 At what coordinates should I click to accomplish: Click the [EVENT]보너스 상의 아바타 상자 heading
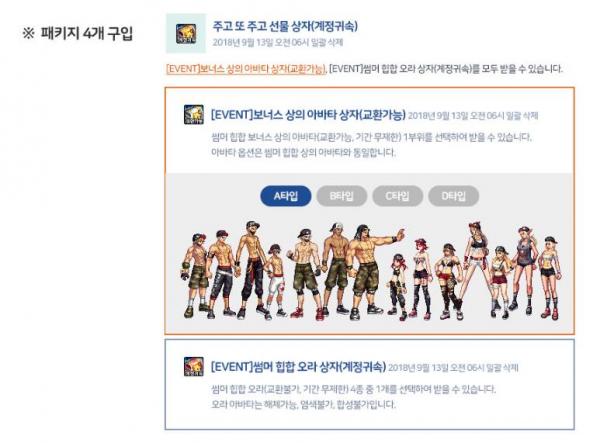coord(308,115)
